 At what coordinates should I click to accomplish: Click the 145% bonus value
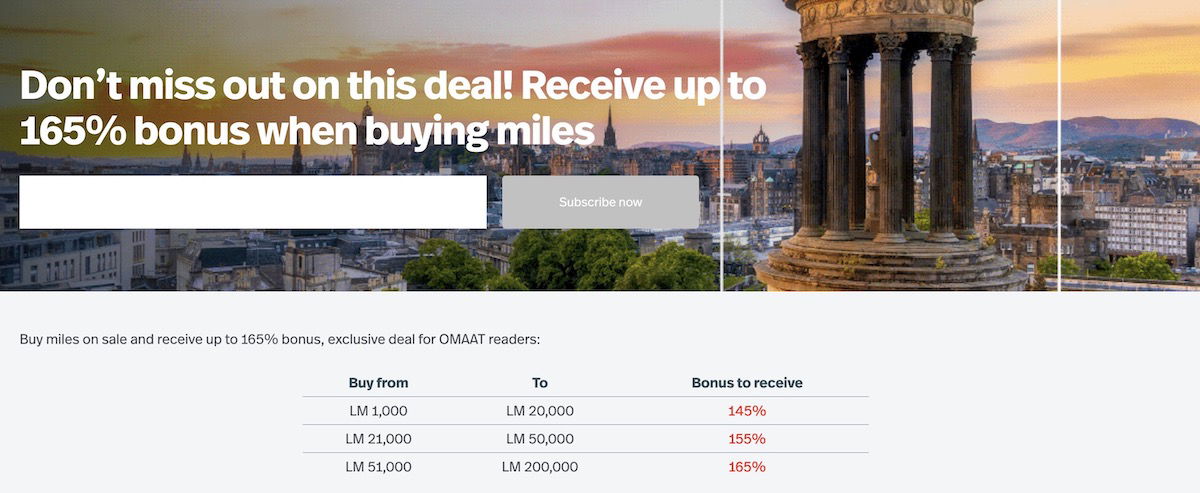tap(747, 411)
